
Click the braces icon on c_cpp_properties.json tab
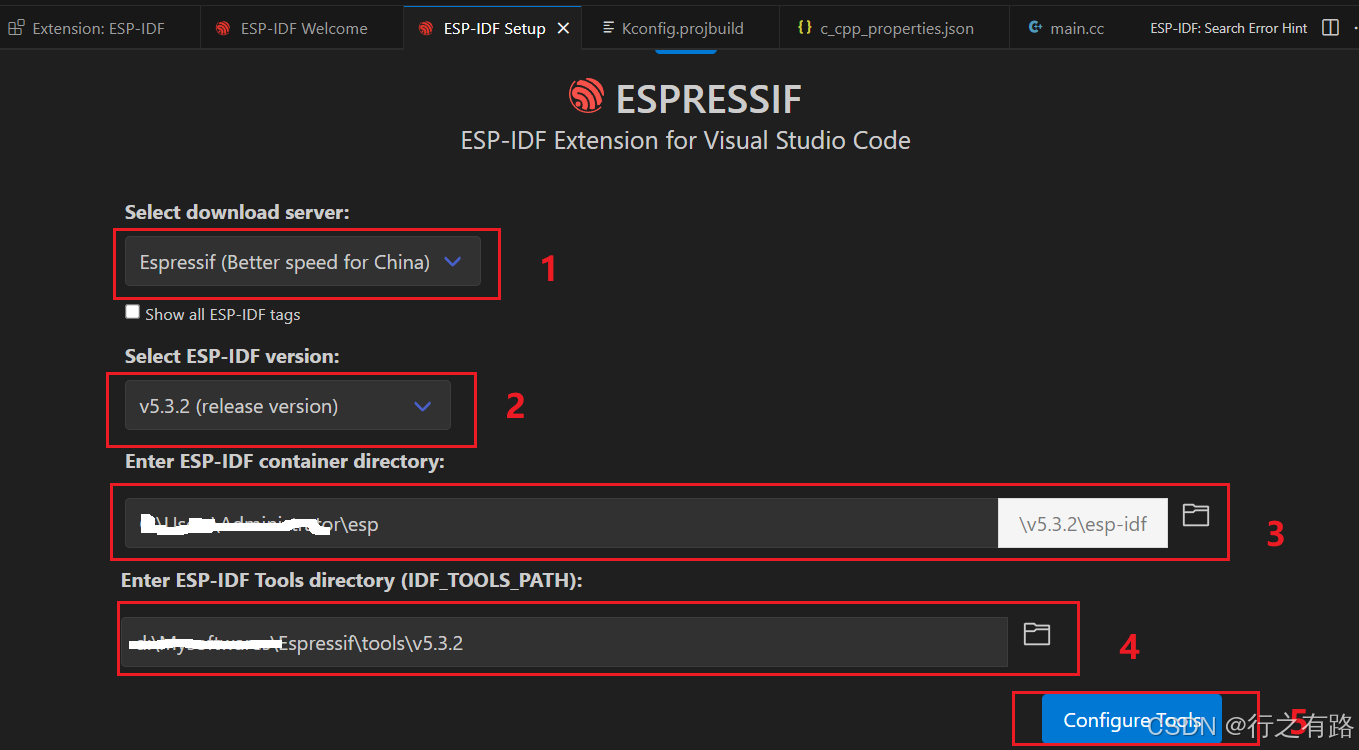click(804, 28)
